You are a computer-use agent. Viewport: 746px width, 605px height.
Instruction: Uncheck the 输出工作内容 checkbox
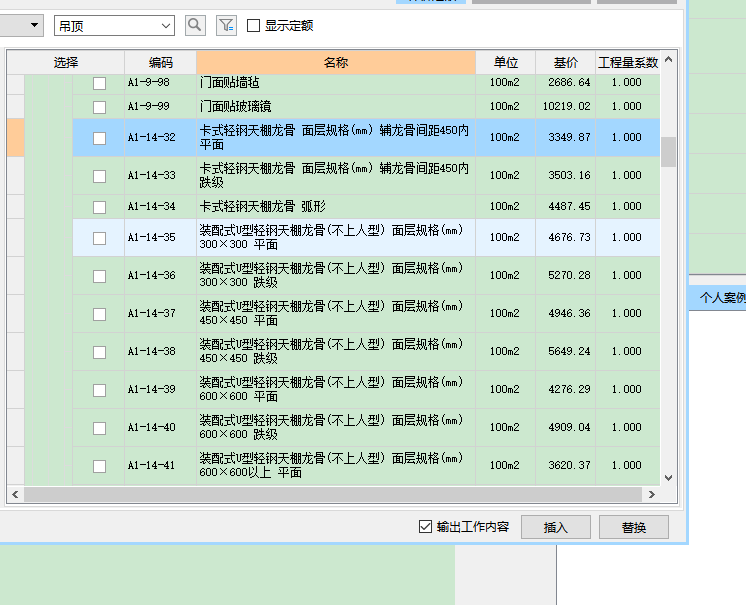(425, 527)
